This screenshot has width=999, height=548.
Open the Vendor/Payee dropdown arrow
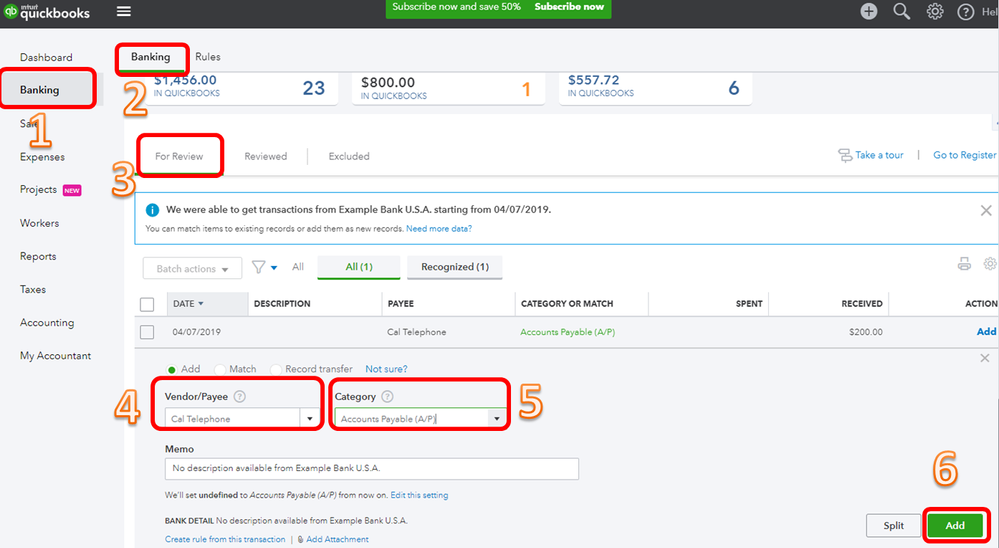tap(310, 419)
